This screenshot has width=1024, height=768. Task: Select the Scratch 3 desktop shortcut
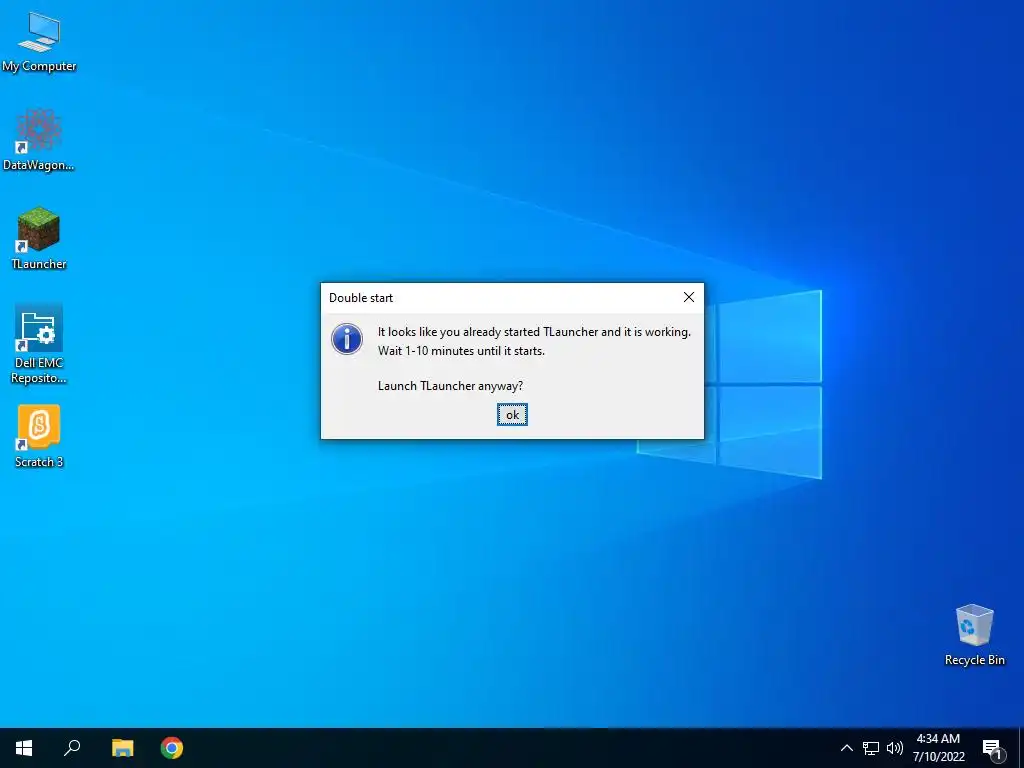39,436
